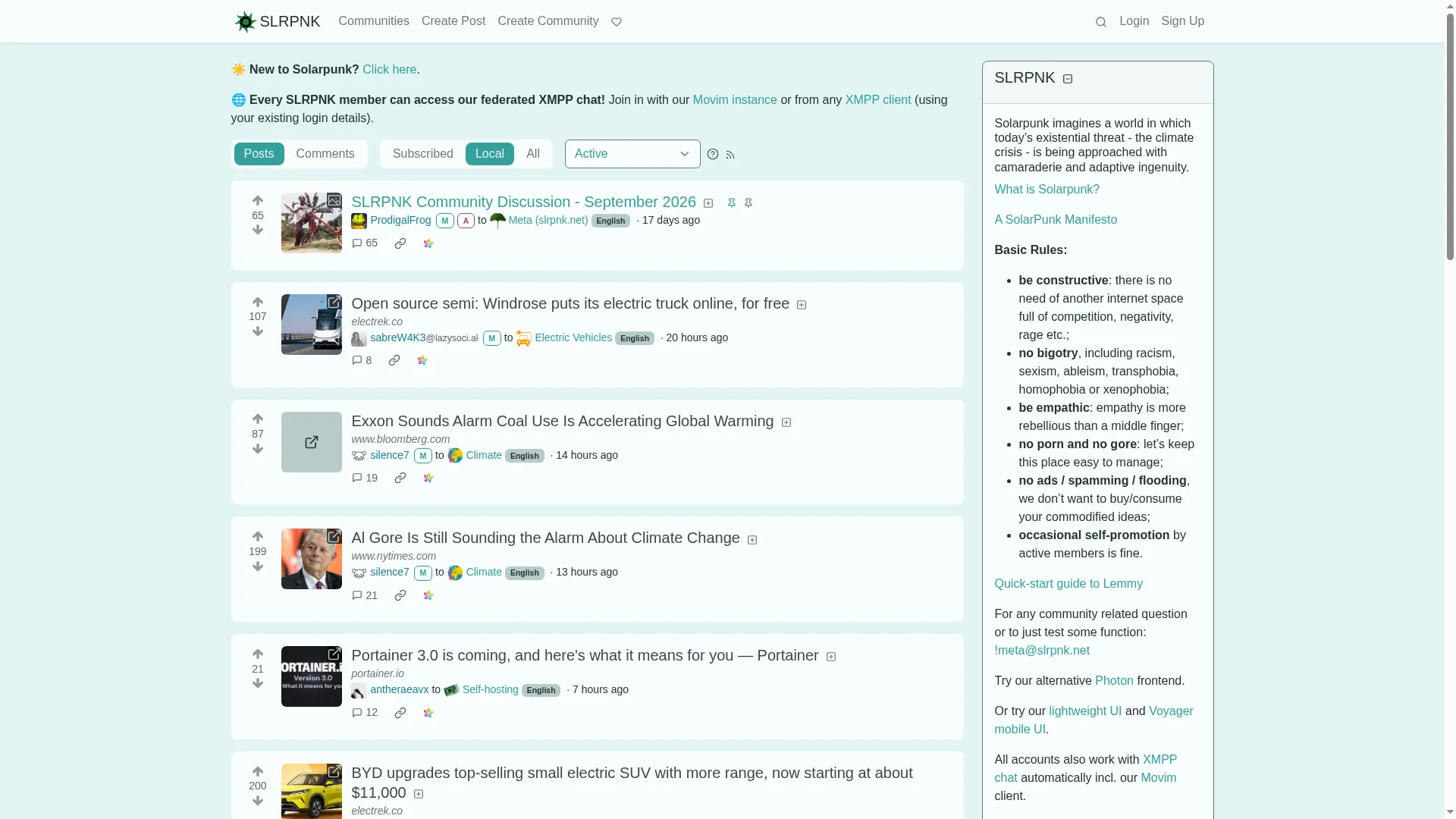1456x819 pixels.
Task: Open the search magnifier icon
Action: [x=1100, y=22]
